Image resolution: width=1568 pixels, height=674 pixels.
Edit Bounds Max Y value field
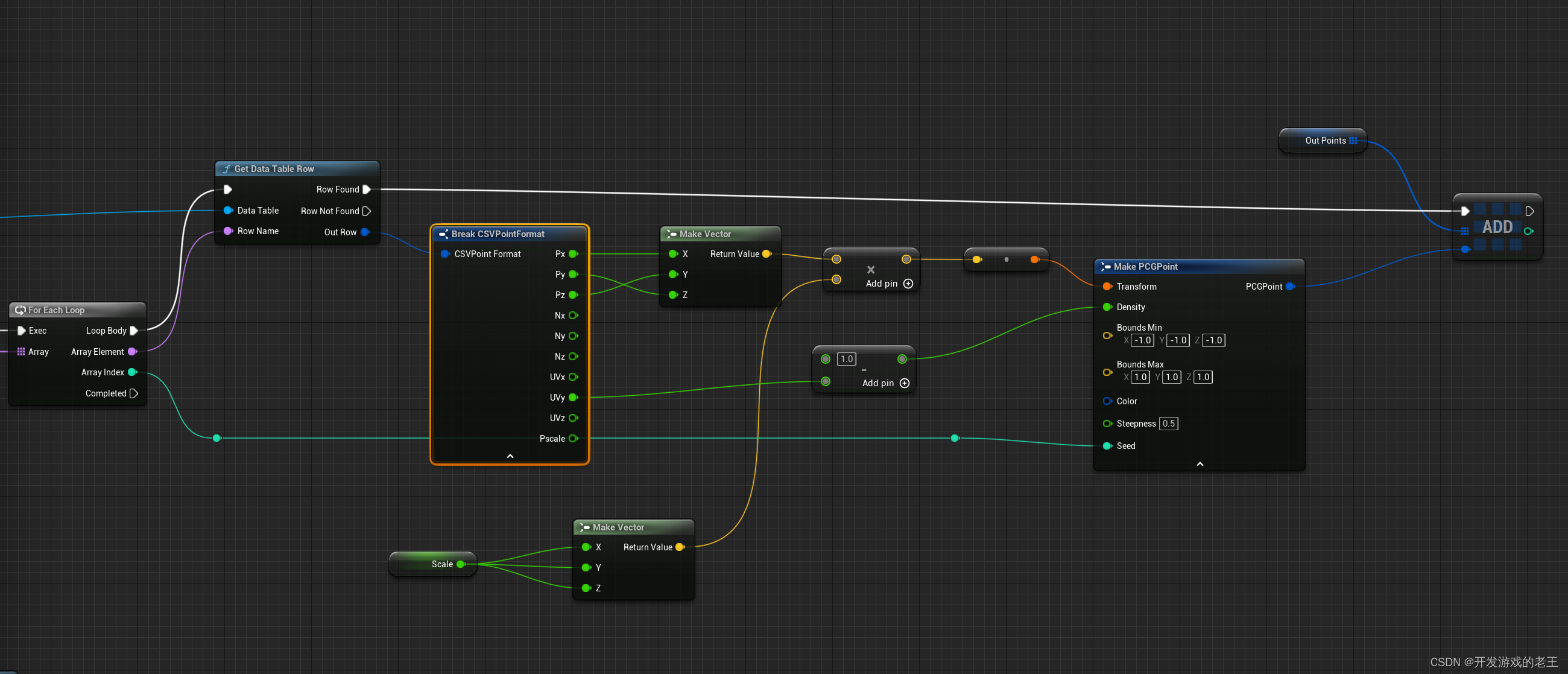tap(1172, 377)
